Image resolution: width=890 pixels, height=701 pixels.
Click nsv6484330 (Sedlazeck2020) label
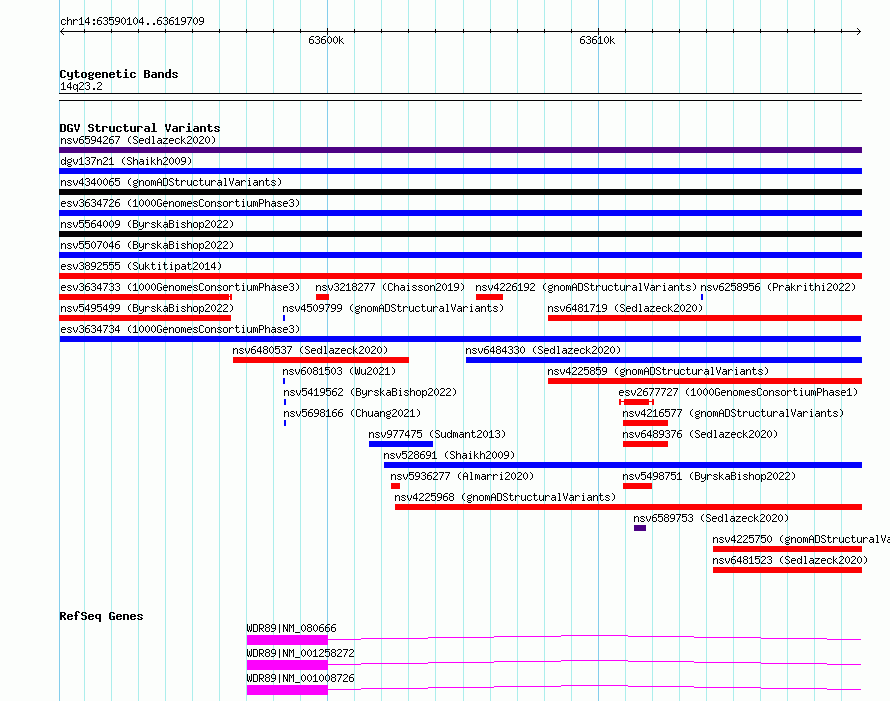click(x=543, y=350)
